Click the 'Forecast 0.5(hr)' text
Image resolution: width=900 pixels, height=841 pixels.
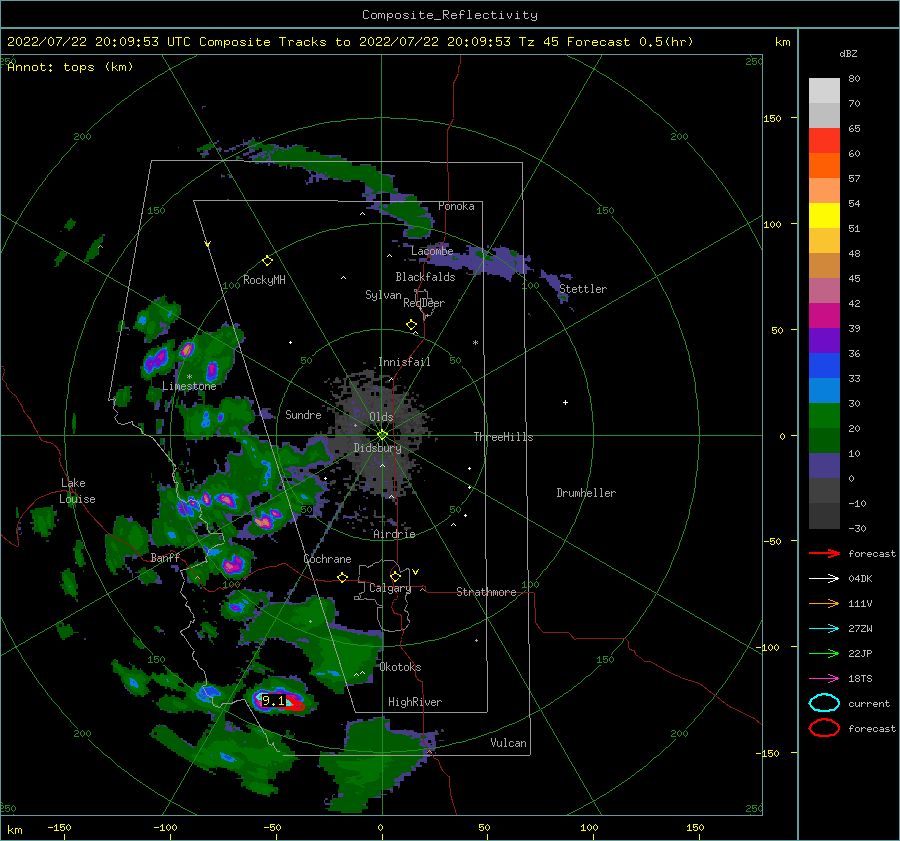630,42
